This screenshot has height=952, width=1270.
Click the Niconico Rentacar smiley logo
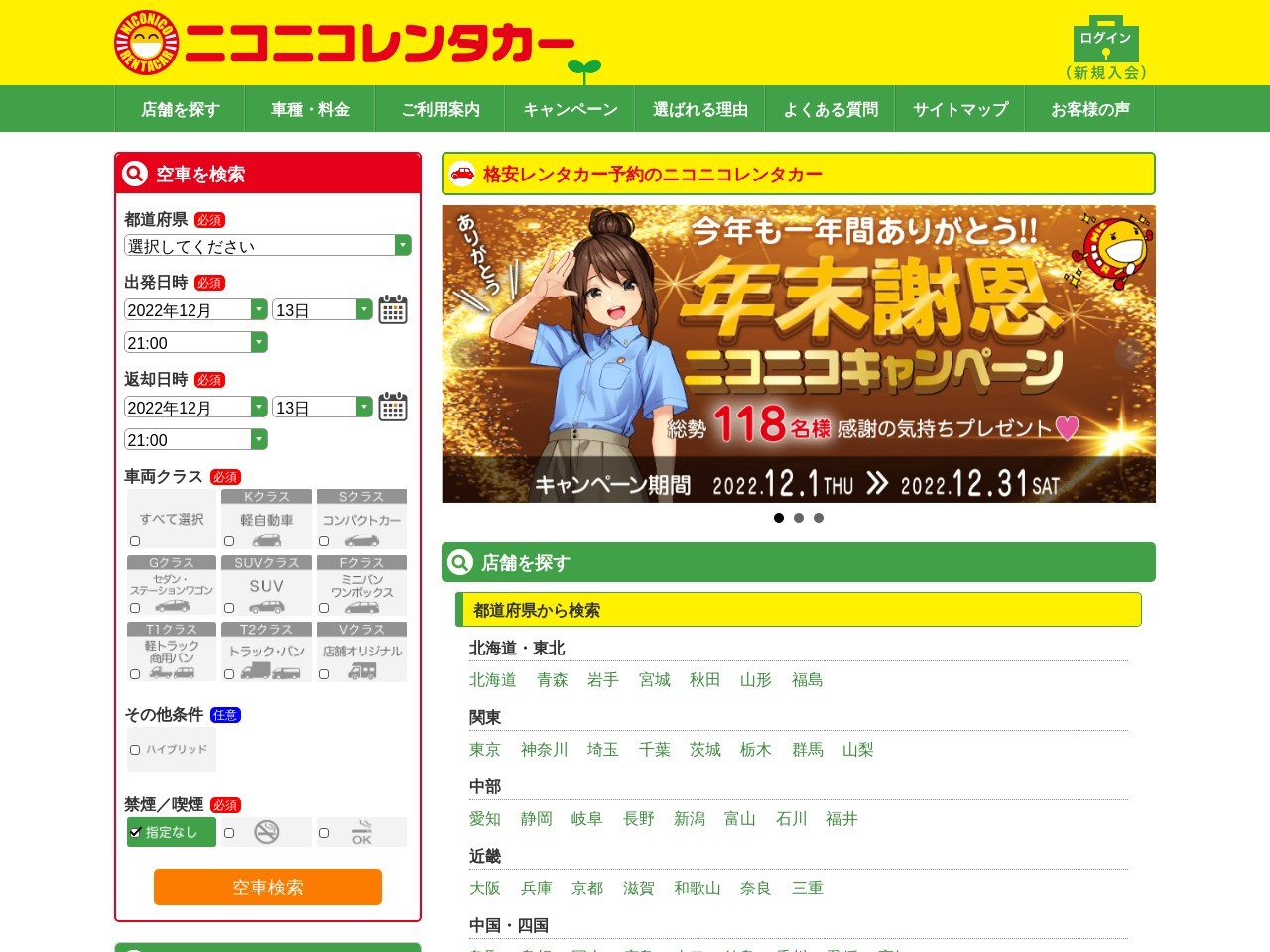pyautogui.click(x=147, y=44)
